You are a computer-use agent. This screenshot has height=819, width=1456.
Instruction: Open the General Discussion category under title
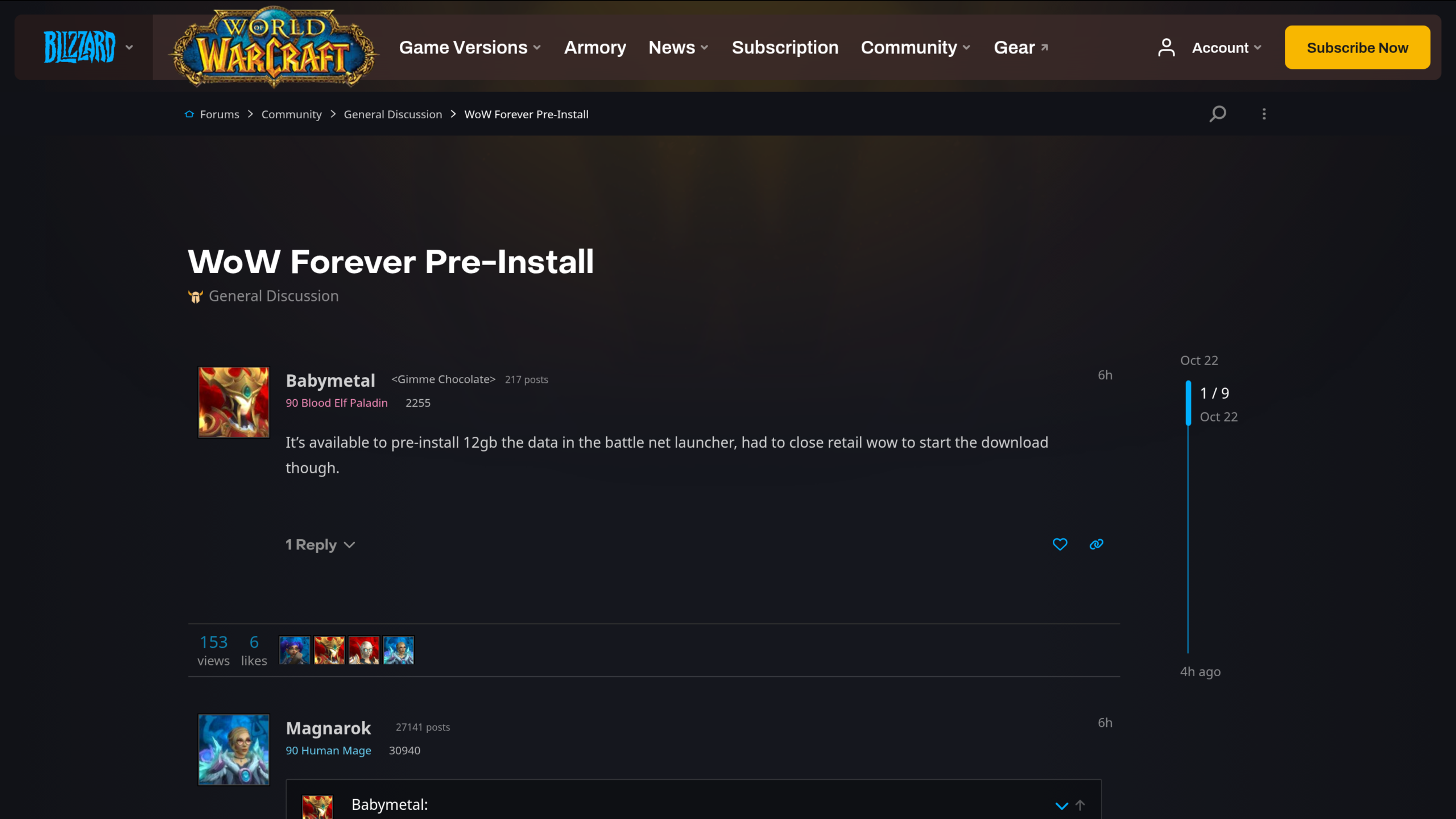point(274,296)
